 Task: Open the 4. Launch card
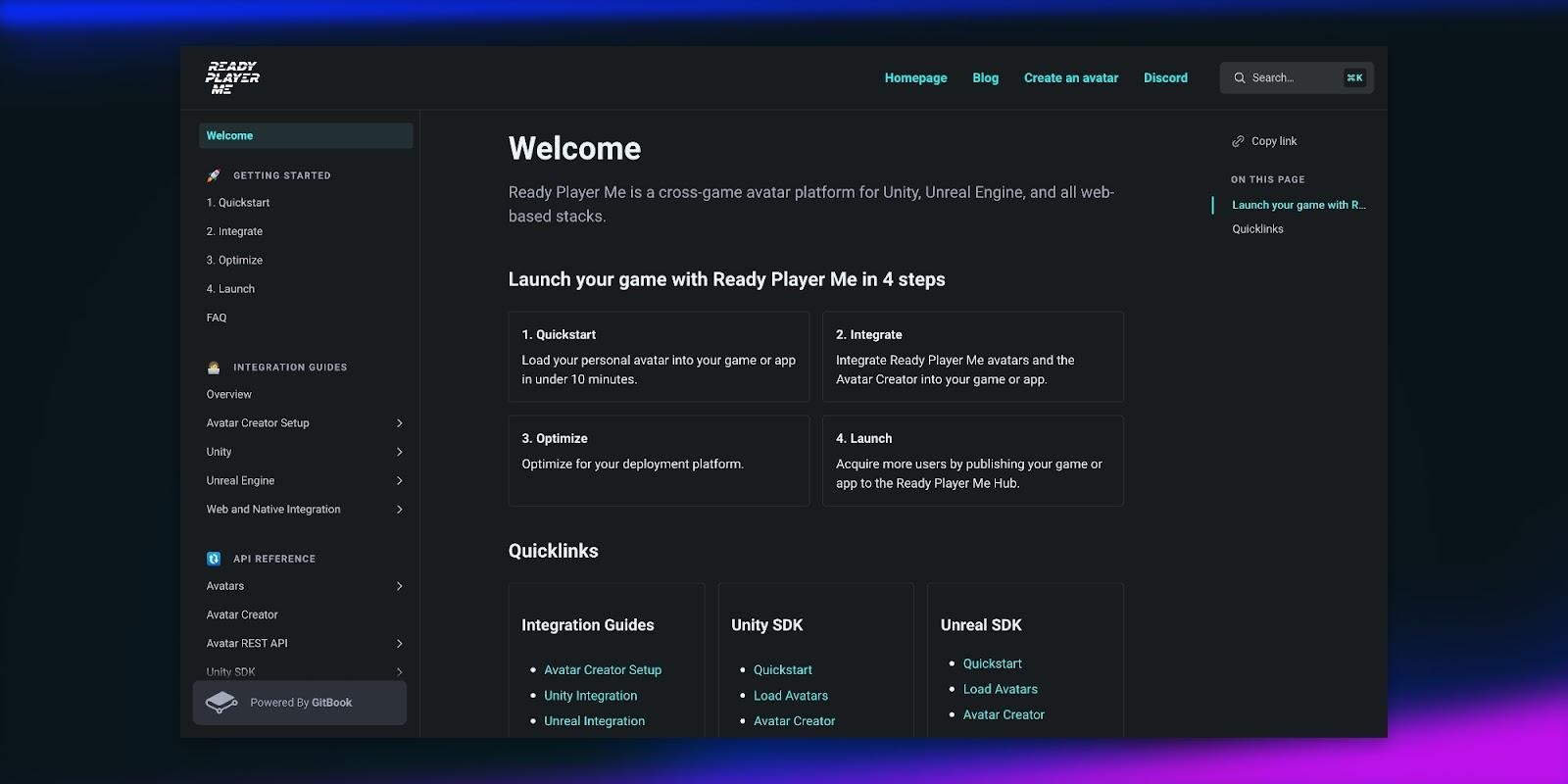(x=973, y=461)
